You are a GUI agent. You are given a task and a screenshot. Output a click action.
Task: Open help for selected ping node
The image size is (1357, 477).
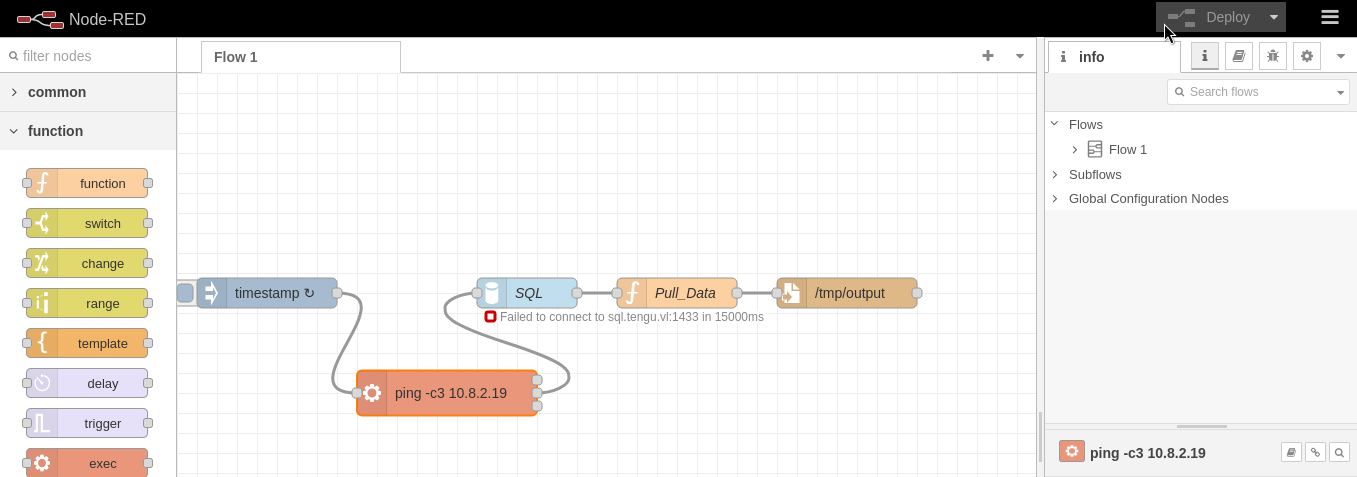pos(1291,452)
